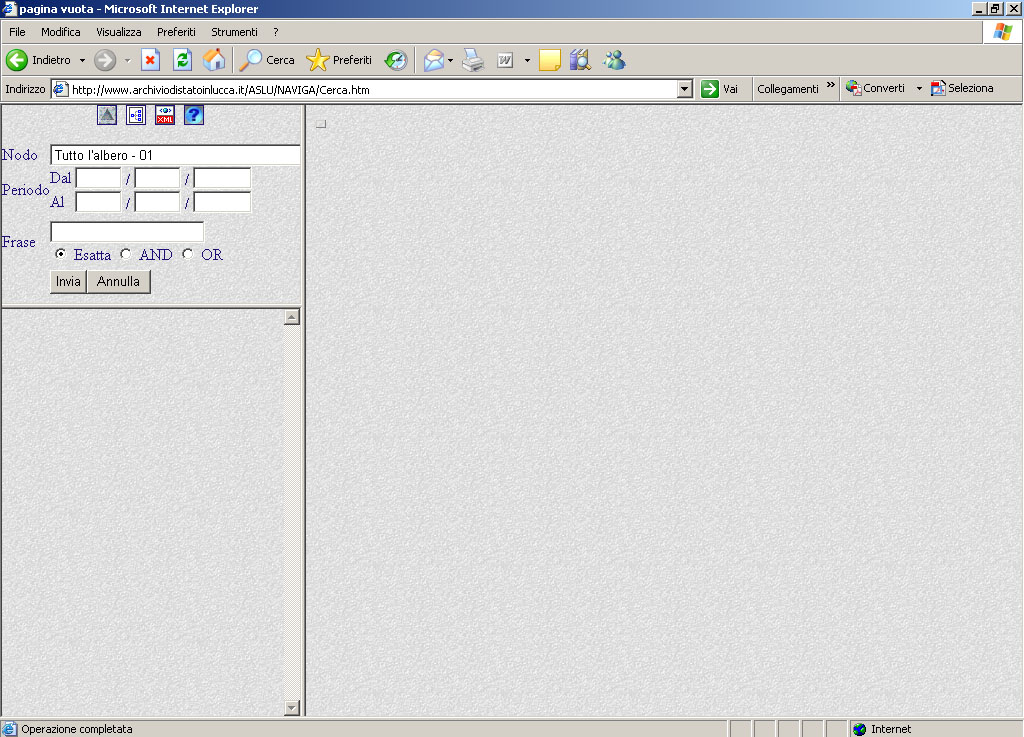The width and height of the screenshot is (1024, 737).
Task: Click into the Frase text field
Action: [126, 232]
